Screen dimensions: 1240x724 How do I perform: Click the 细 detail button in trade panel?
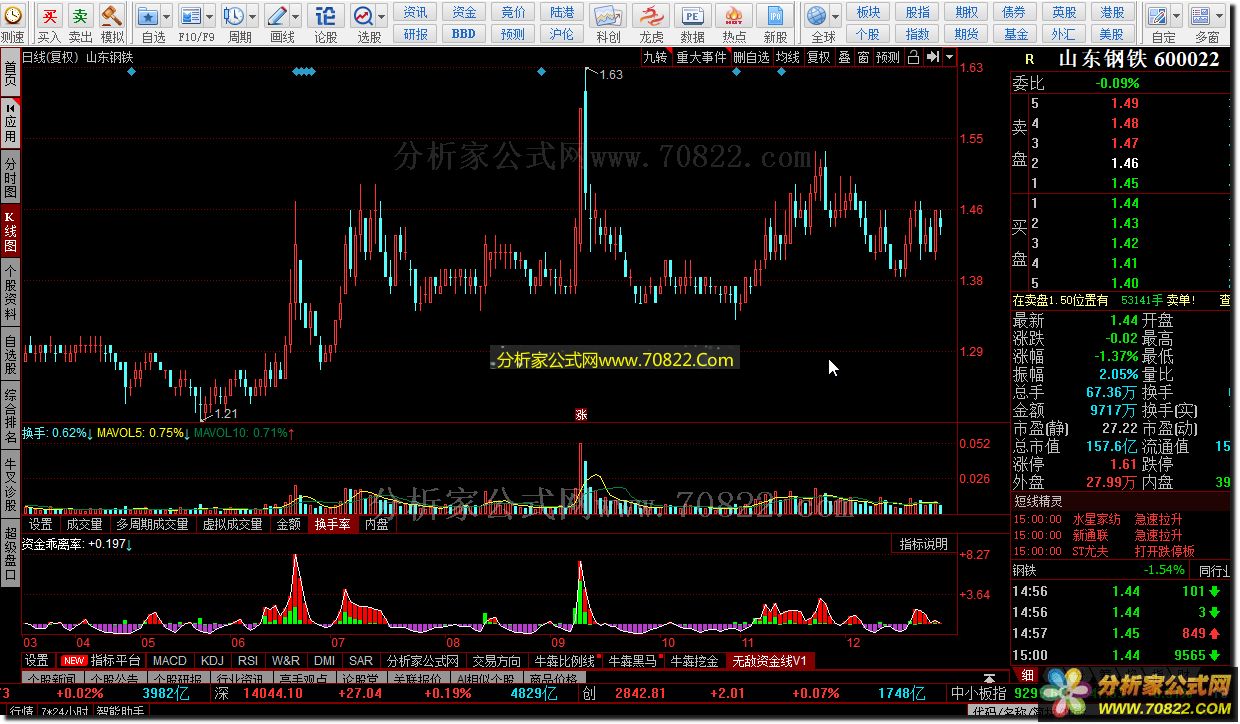[1028, 675]
